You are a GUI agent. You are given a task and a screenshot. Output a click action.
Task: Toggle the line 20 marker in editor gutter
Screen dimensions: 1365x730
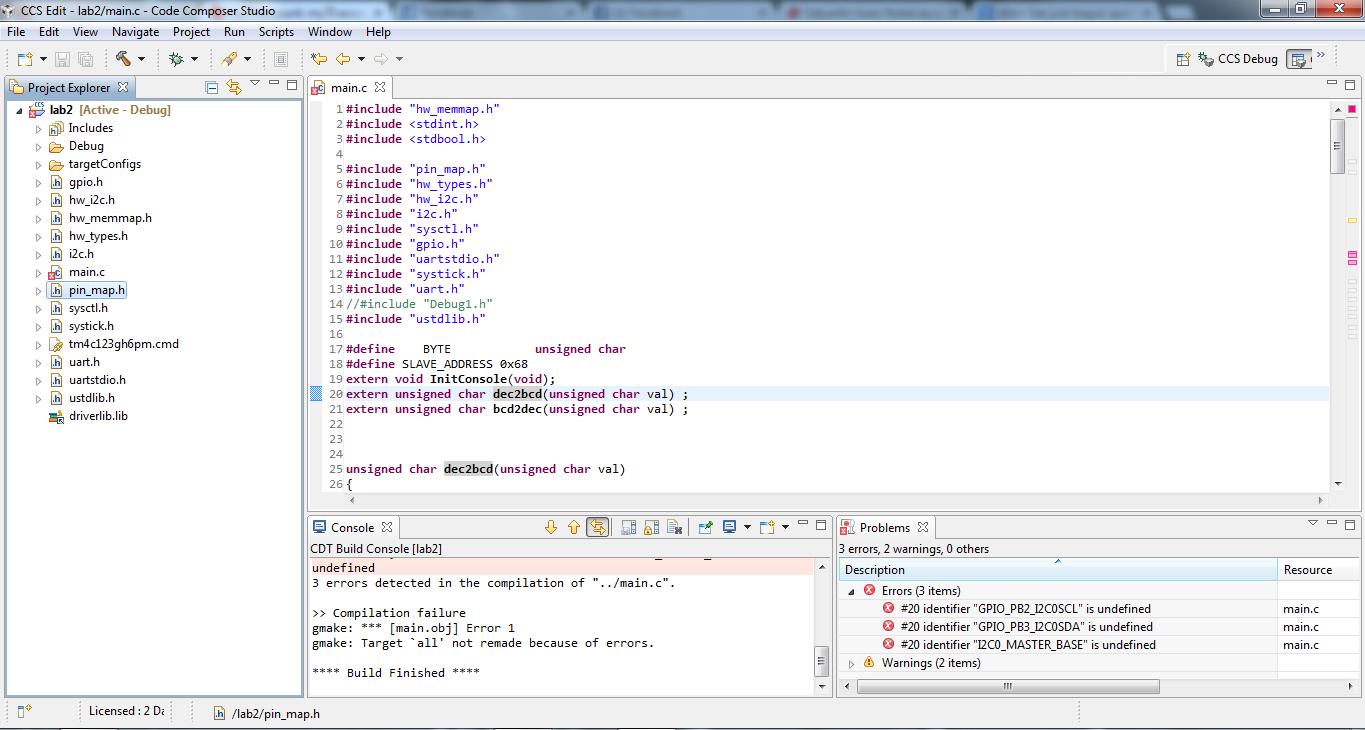tap(316, 394)
